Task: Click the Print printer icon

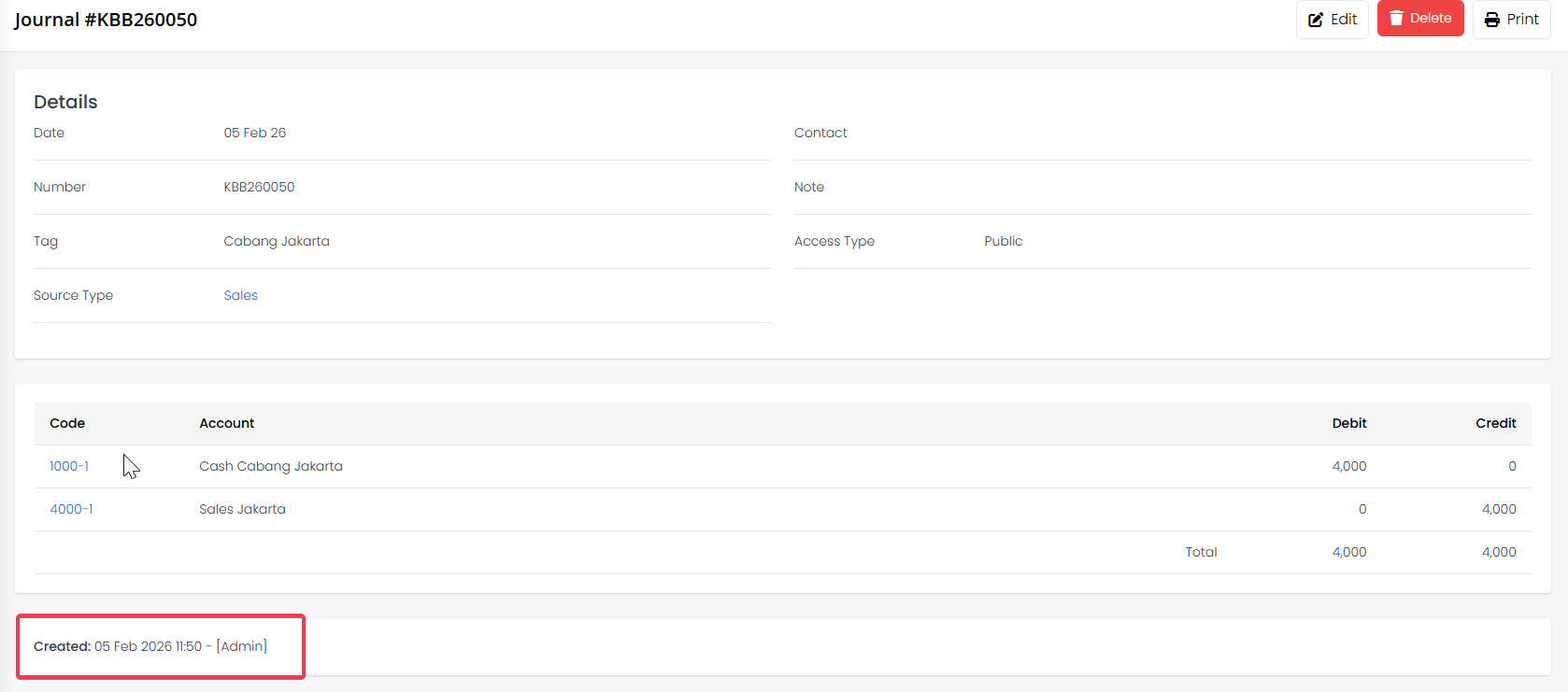Action: [1492, 20]
